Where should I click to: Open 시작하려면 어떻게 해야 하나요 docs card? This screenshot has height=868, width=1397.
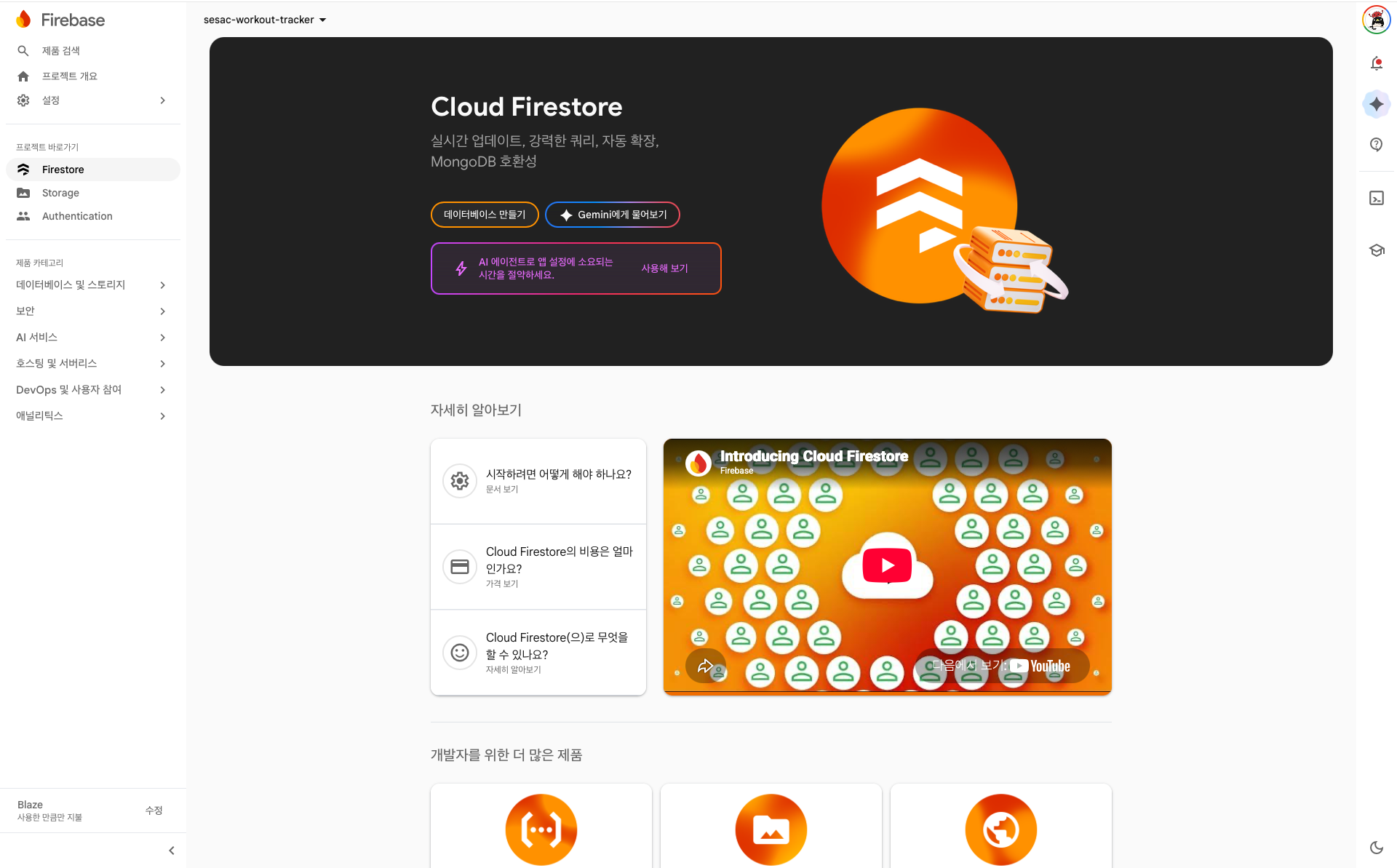tap(538, 481)
